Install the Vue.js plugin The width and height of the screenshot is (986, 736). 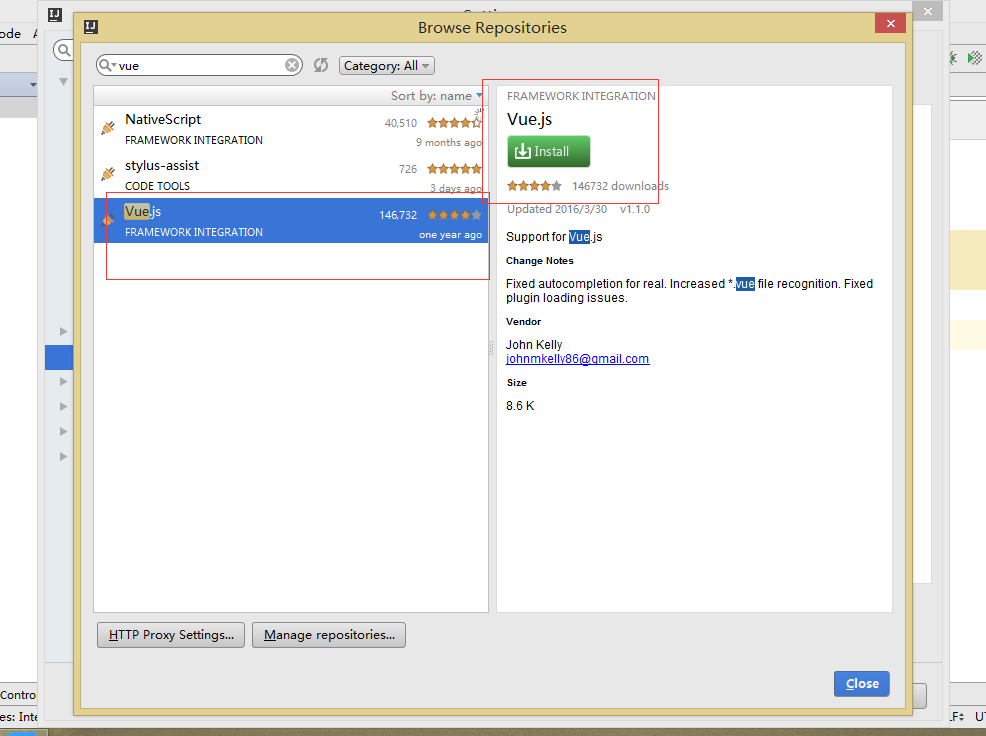[x=548, y=152]
